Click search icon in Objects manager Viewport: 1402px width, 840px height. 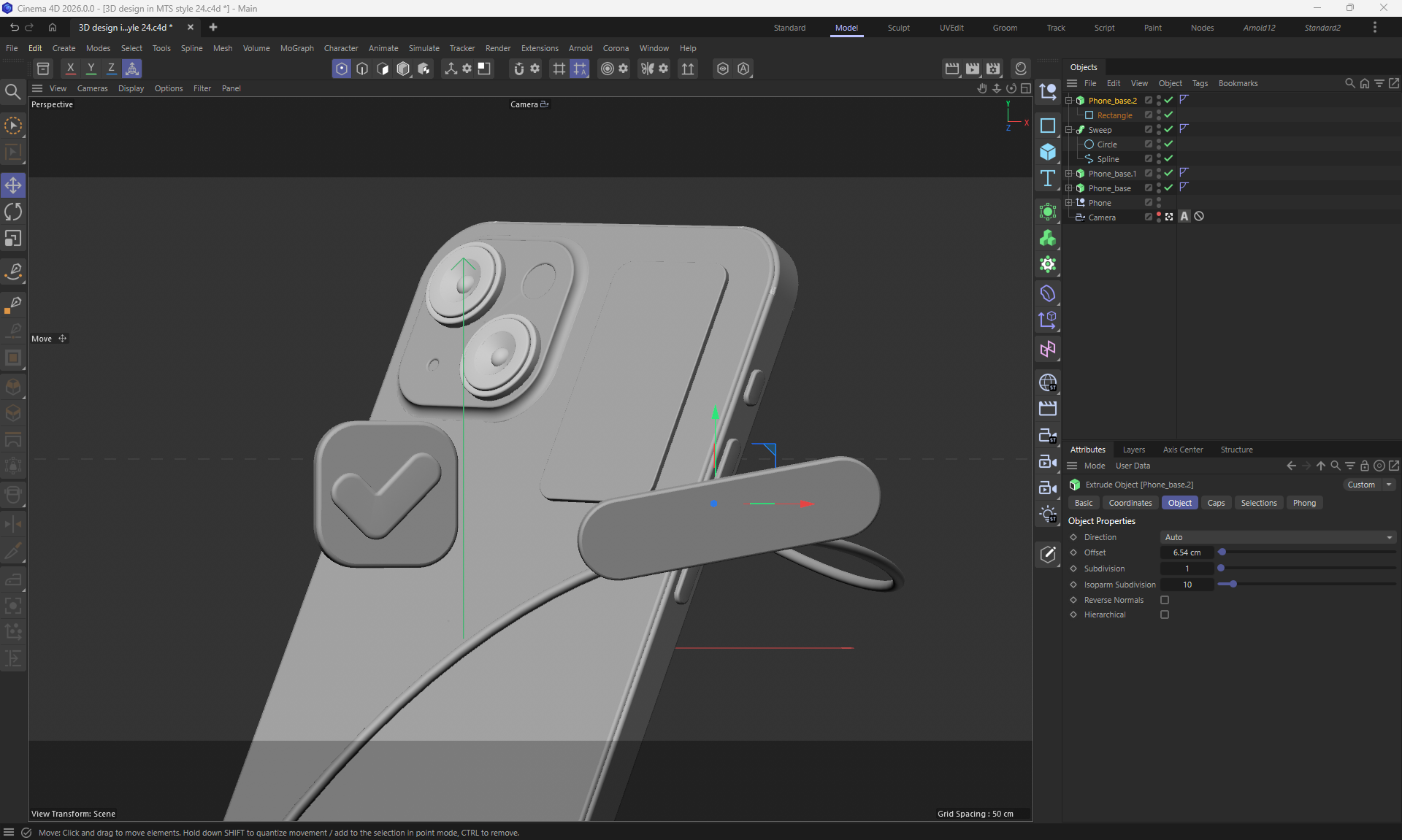(1349, 83)
